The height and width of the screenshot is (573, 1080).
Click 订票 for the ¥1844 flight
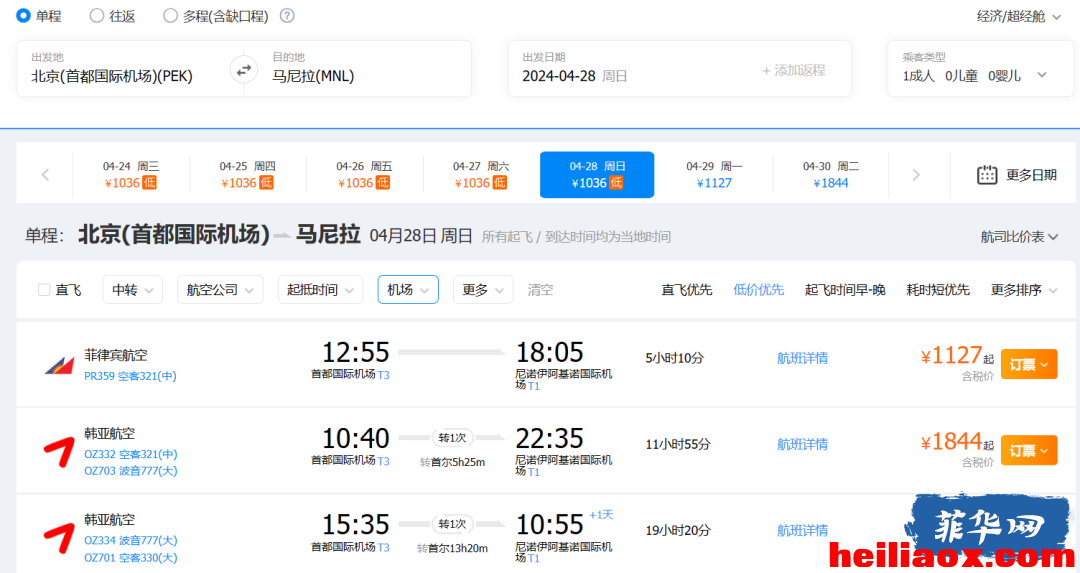point(1029,450)
